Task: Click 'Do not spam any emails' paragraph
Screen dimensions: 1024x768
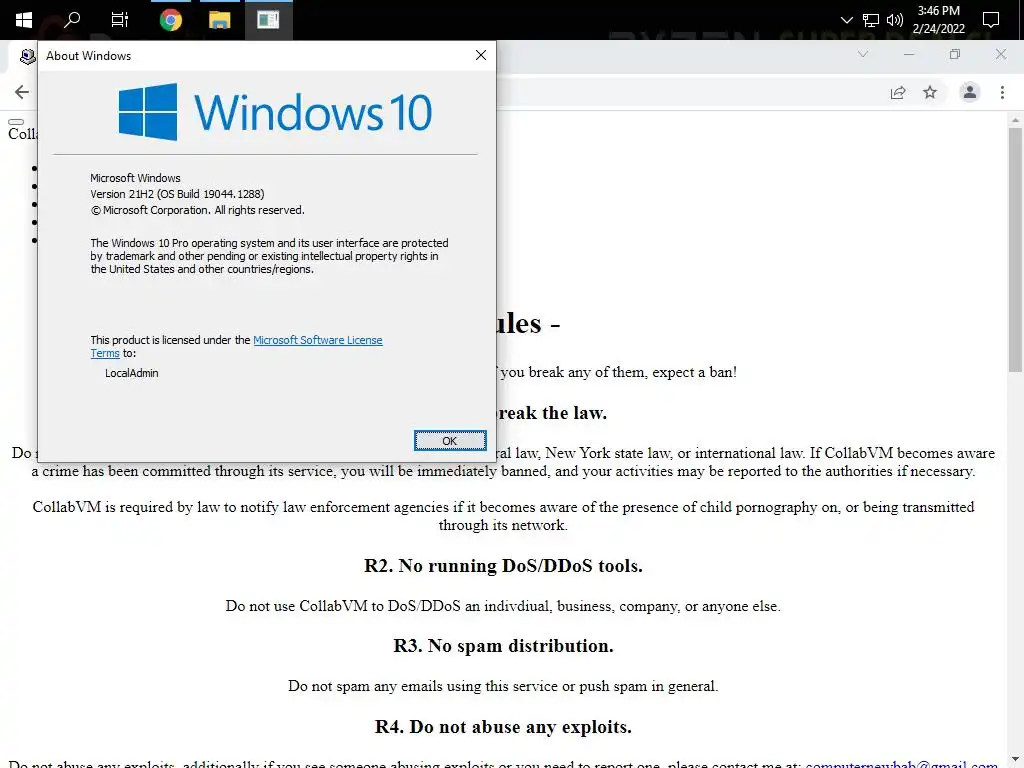Action: tap(503, 686)
